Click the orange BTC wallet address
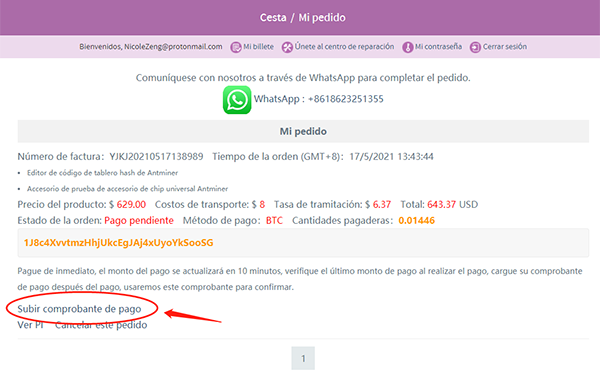Screen dimensions: 600x375 [119, 243]
